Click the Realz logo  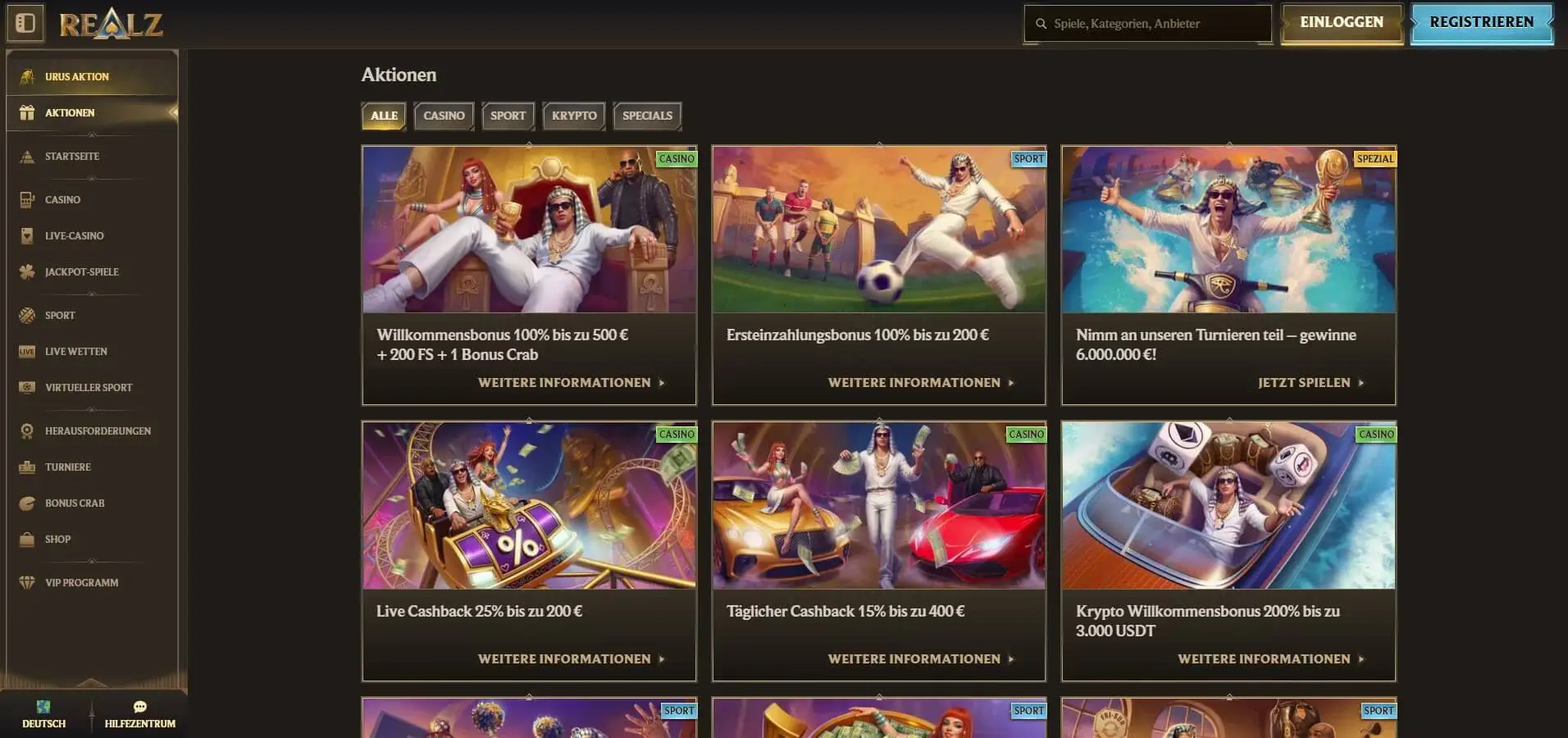click(x=111, y=24)
